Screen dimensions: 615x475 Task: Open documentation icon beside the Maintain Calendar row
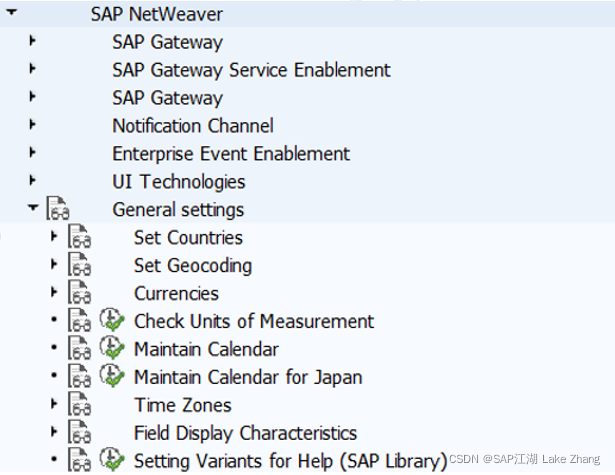[79, 348]
